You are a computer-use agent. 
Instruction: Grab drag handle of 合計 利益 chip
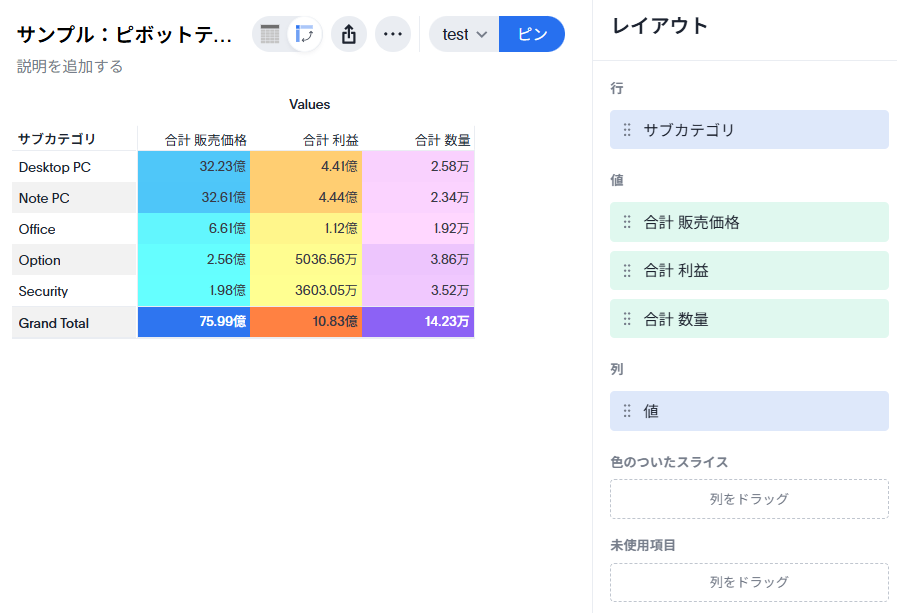click(627, 270)
